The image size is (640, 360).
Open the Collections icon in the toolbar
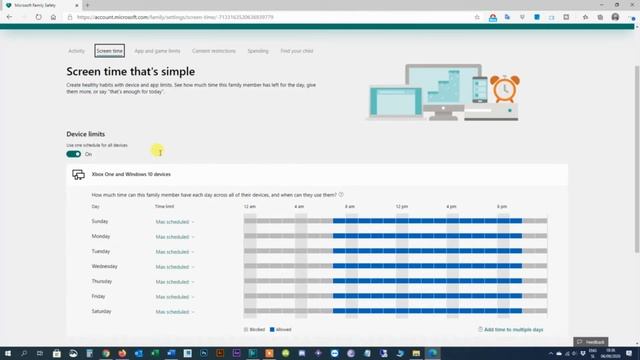pyautogui.click(x=600, y=17)
